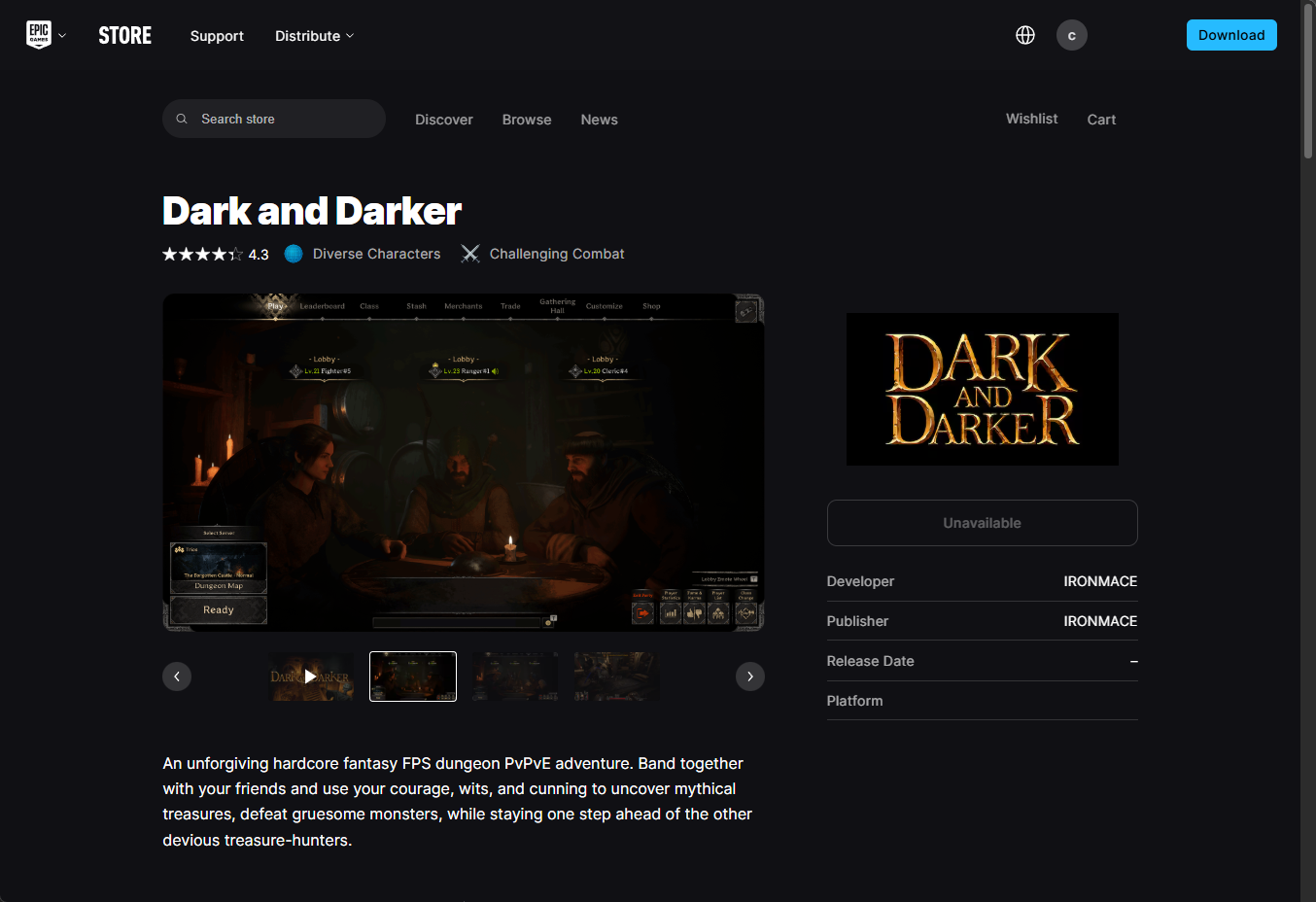Click the star rating 4.3
The width and height of the screenshot is (1316, 902).
216,254
